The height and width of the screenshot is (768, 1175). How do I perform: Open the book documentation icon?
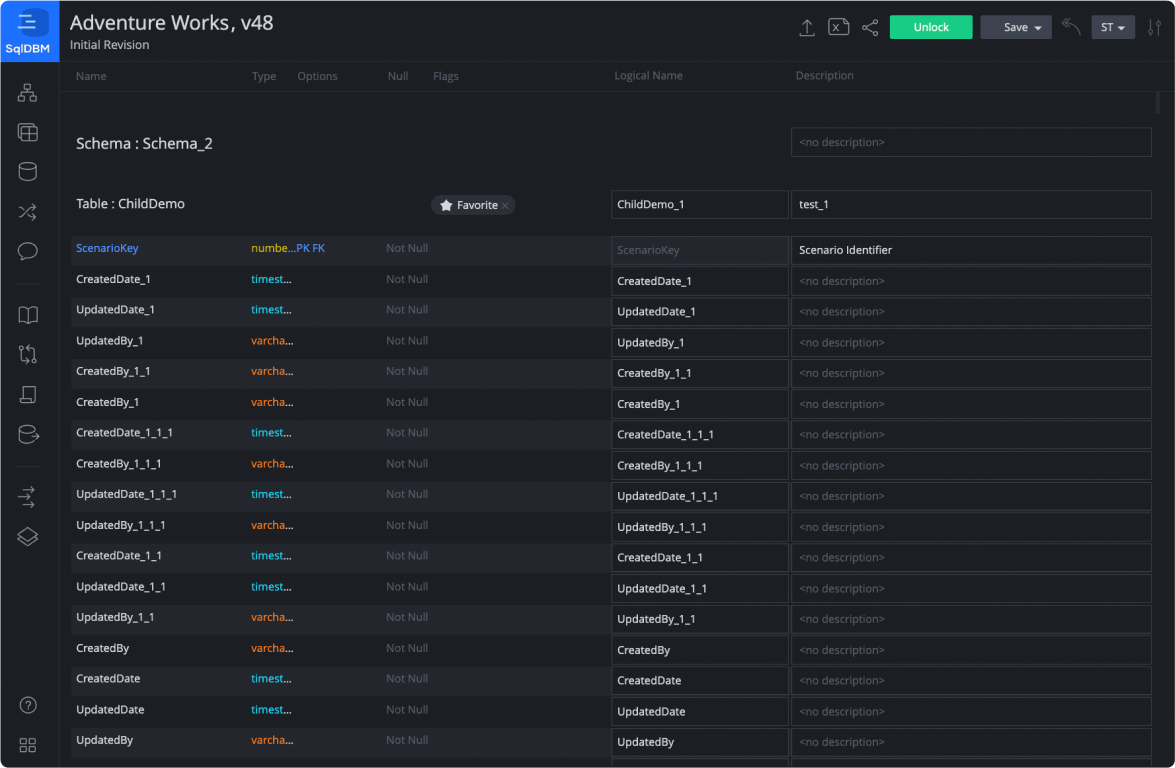click(28, 315)
